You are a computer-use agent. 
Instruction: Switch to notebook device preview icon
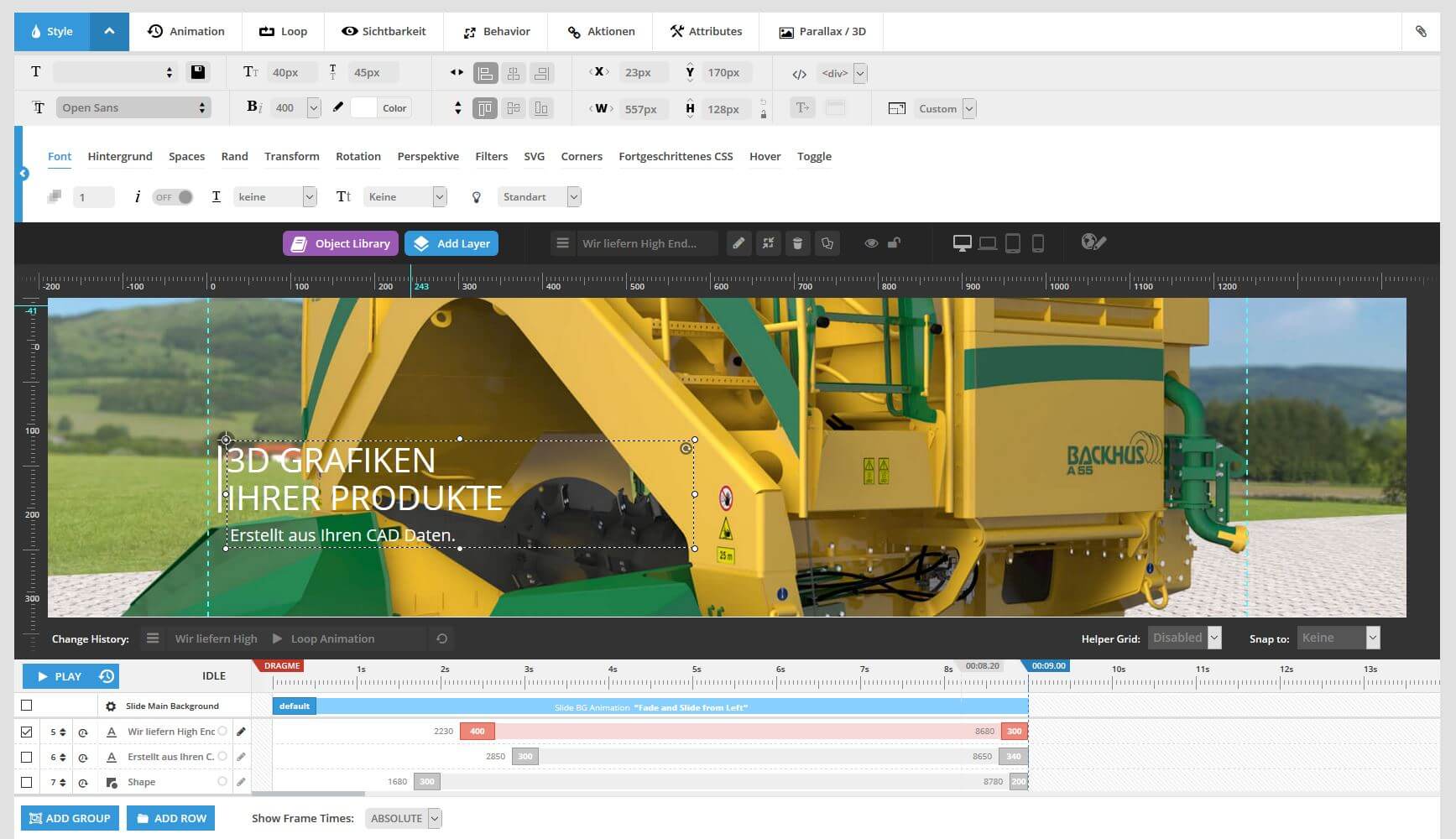[988, 243]
